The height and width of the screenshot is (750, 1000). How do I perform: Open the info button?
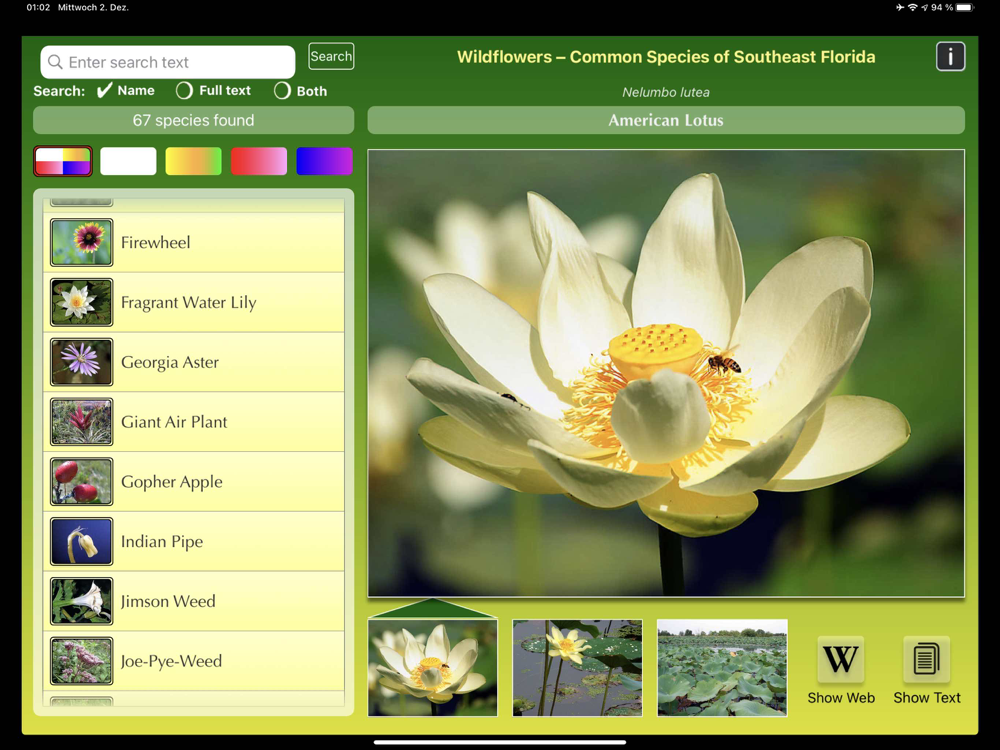pyautogui.click(x=950, y=57)
